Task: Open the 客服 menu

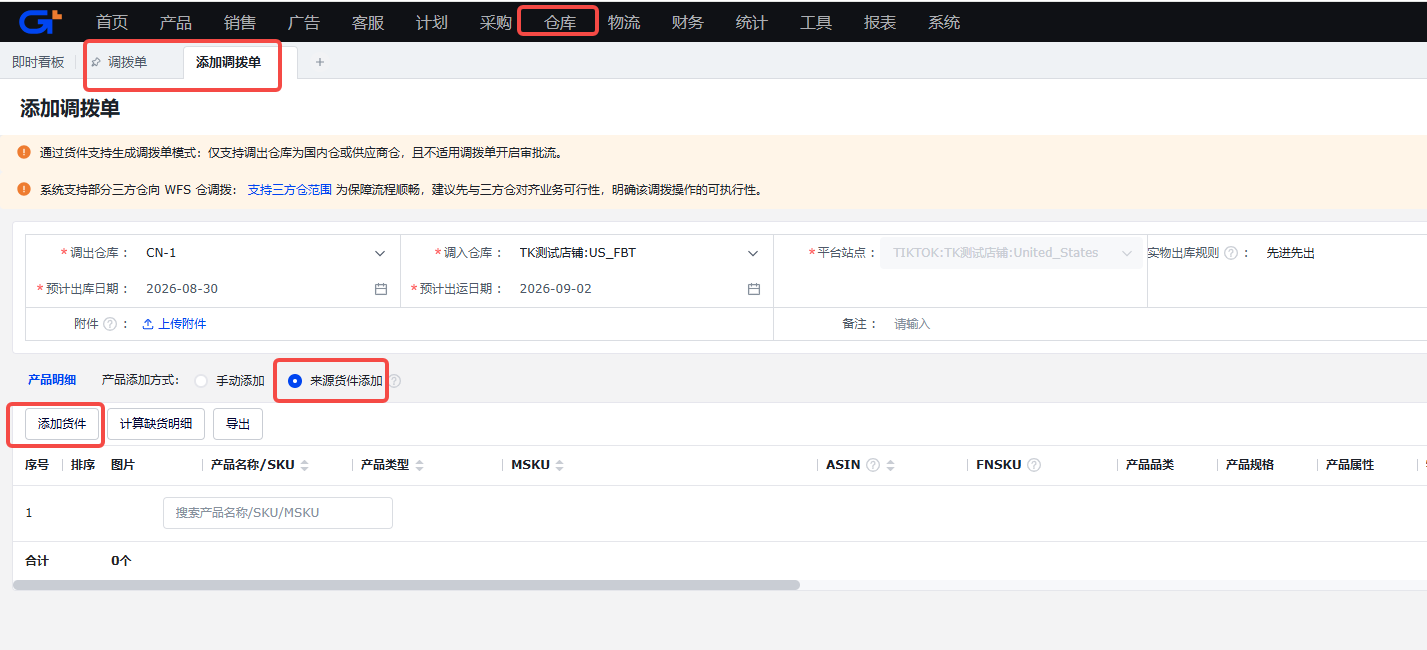Action: click(x=368, y=22)
